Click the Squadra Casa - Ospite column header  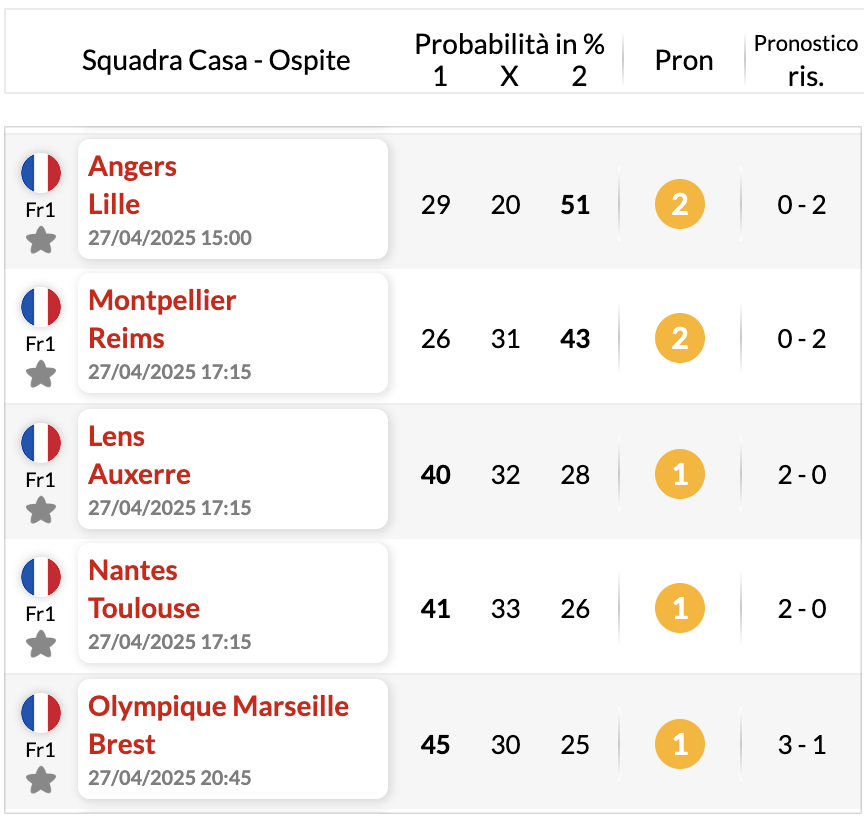[x=216, y=61]
